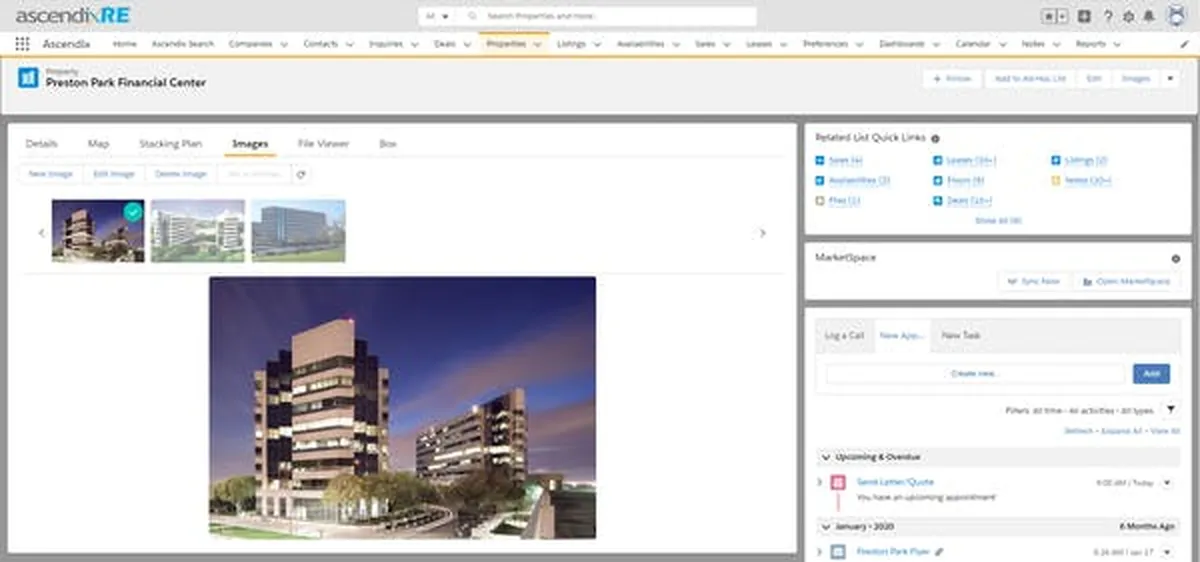Click the Sales quick link icon
Image resolution: width=1200 pixels, height=562 pixels.
pyautogui.click(x=820, y=160)
